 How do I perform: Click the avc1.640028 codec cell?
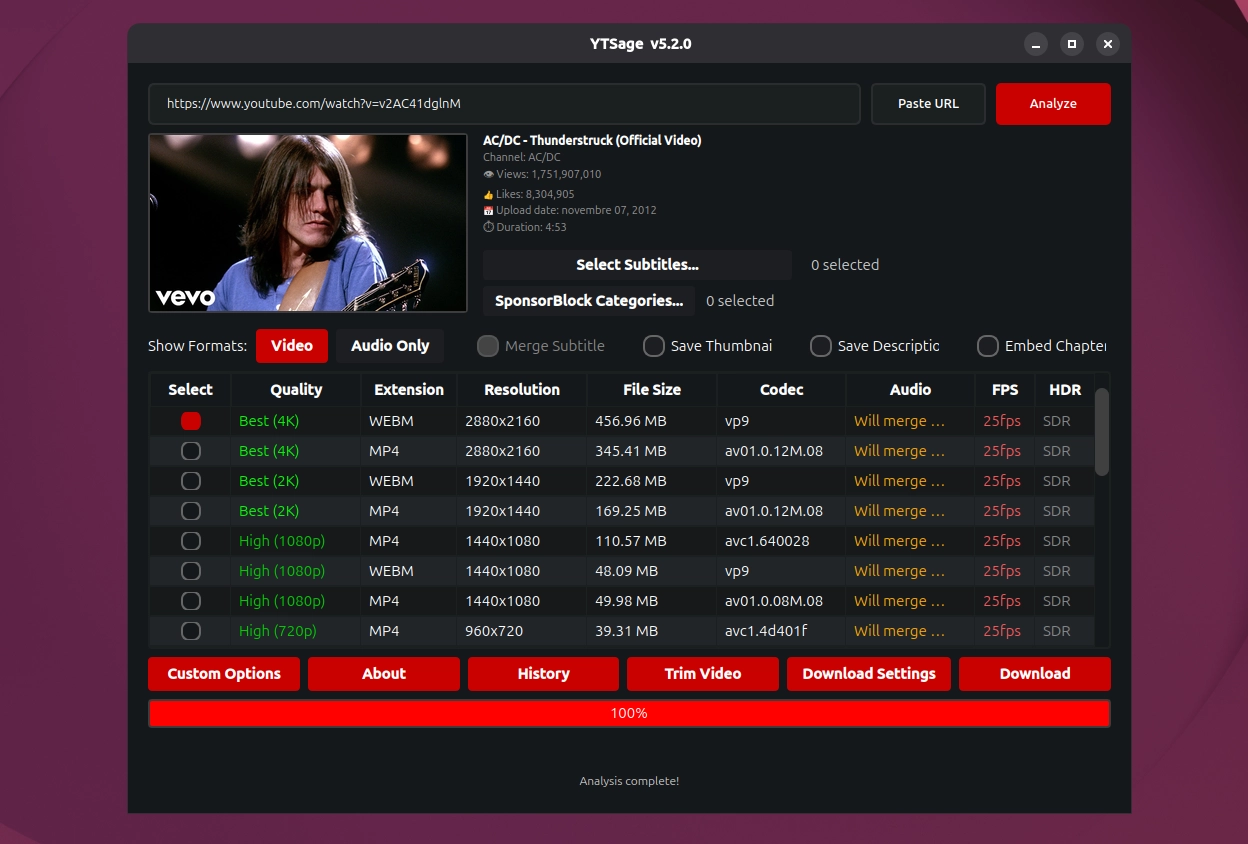[782, 541]
